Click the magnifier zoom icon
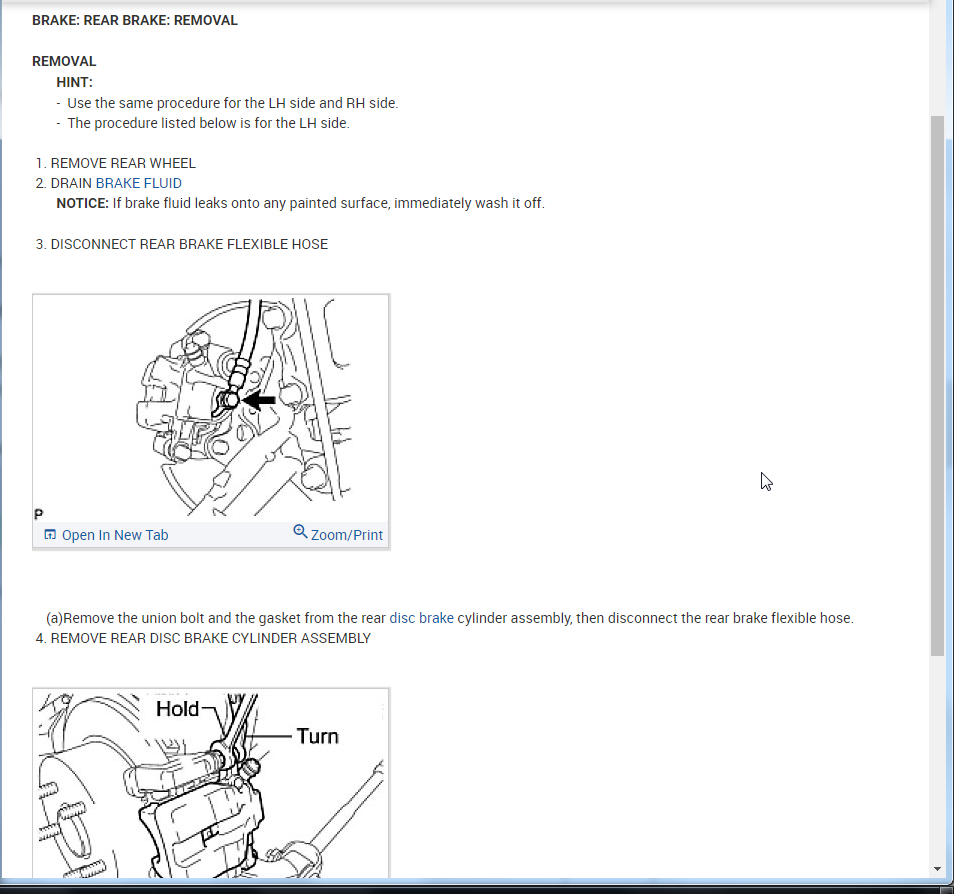 pyautogui.click(x=300, y=532)
